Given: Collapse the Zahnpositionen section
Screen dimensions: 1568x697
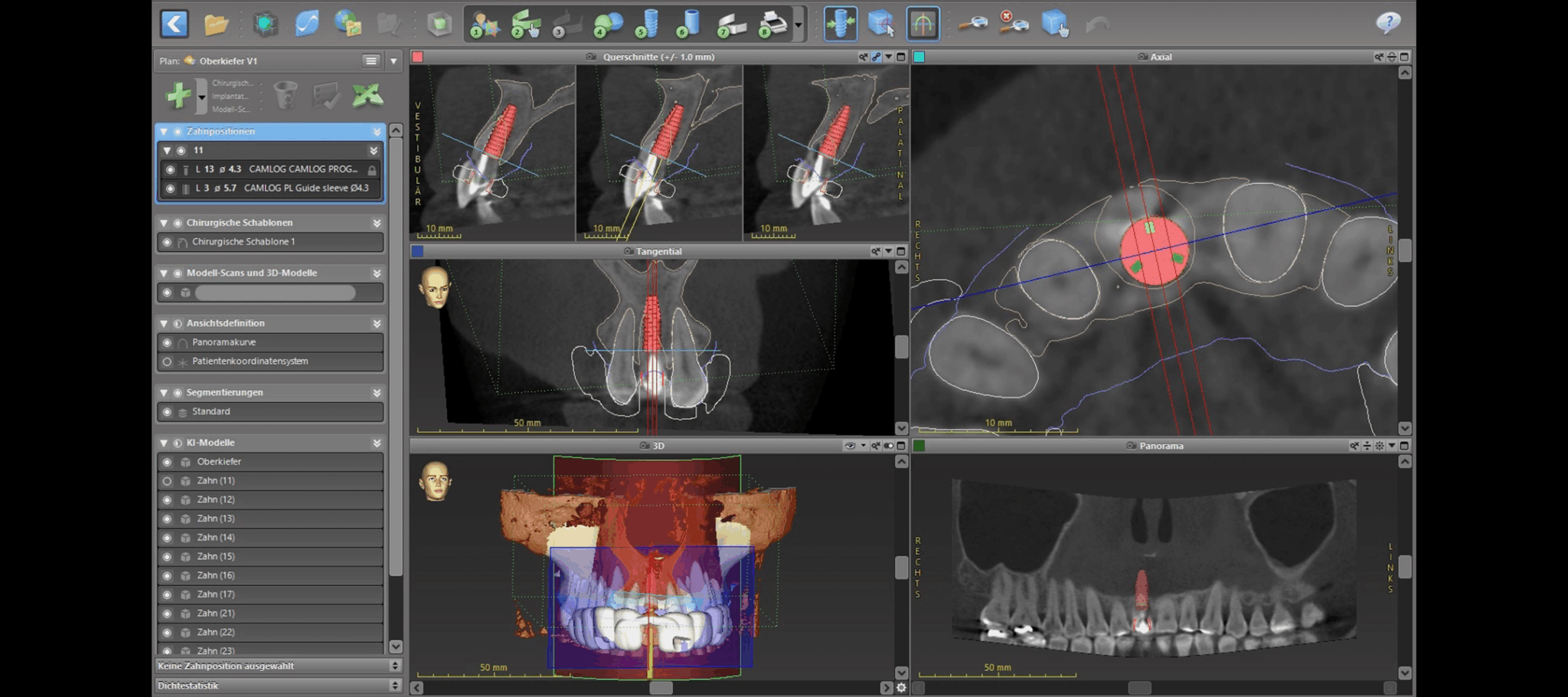Looking at the screenshot, I should [x=164, y=132].
